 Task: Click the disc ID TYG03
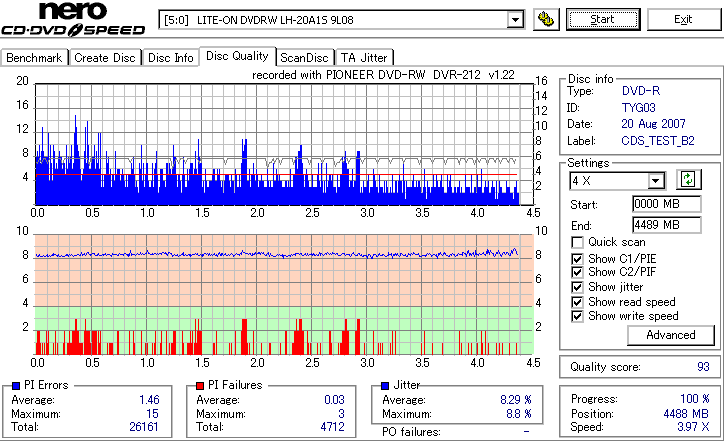[639, 108]
